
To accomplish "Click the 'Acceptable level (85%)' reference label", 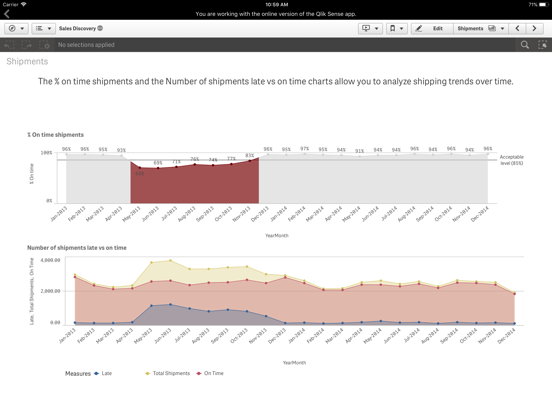I will [x=512, y=160].
